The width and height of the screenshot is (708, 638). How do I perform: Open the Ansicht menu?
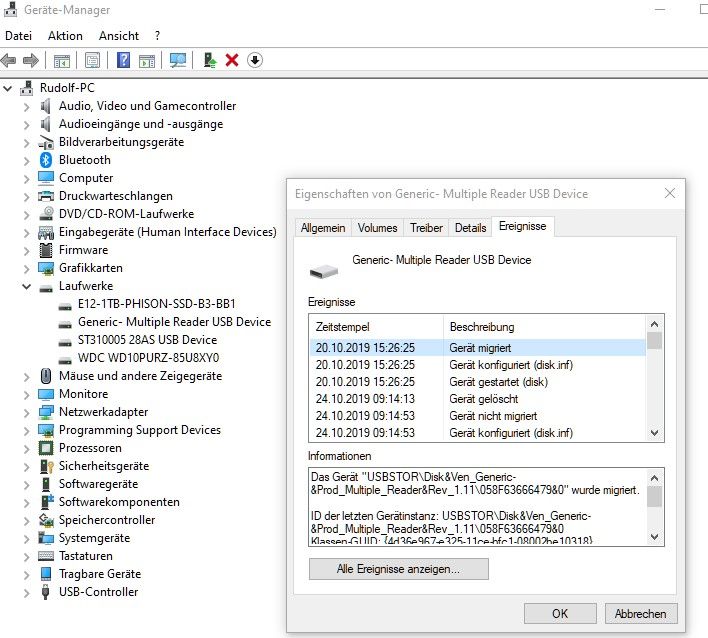[118, 36]
